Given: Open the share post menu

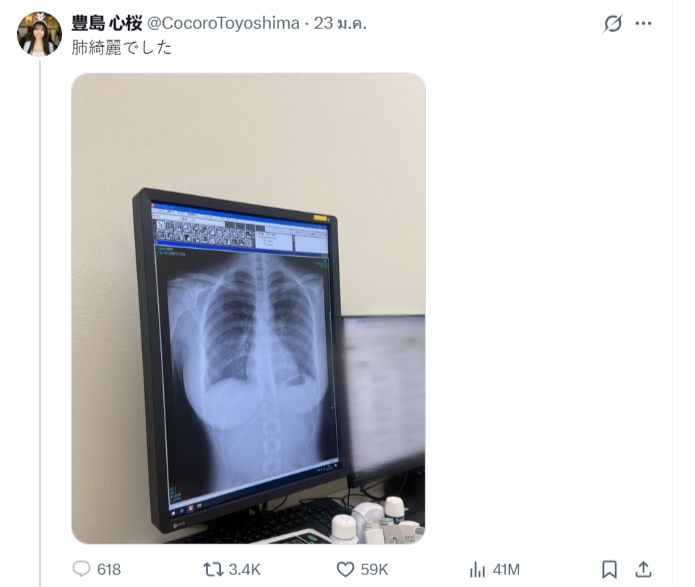Looking at the screenshot, I should (x=643, y=569).
